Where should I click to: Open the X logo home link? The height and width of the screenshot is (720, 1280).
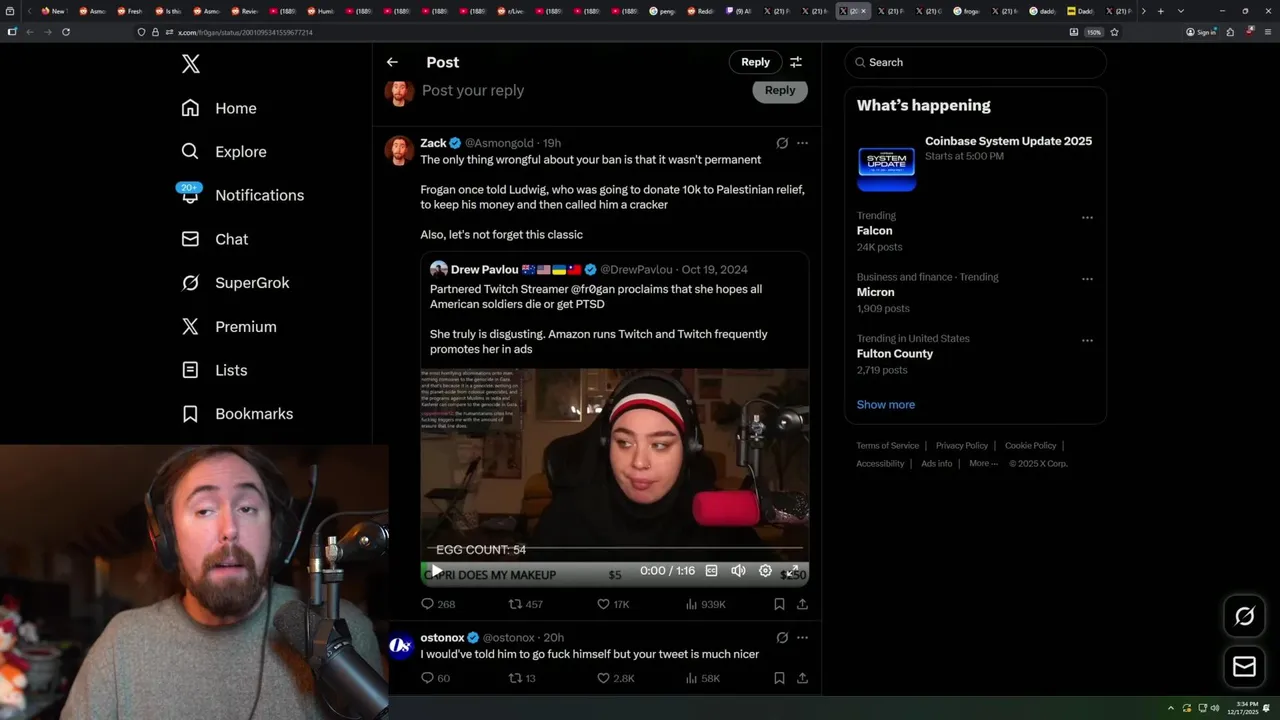click(x=191, y=64)
